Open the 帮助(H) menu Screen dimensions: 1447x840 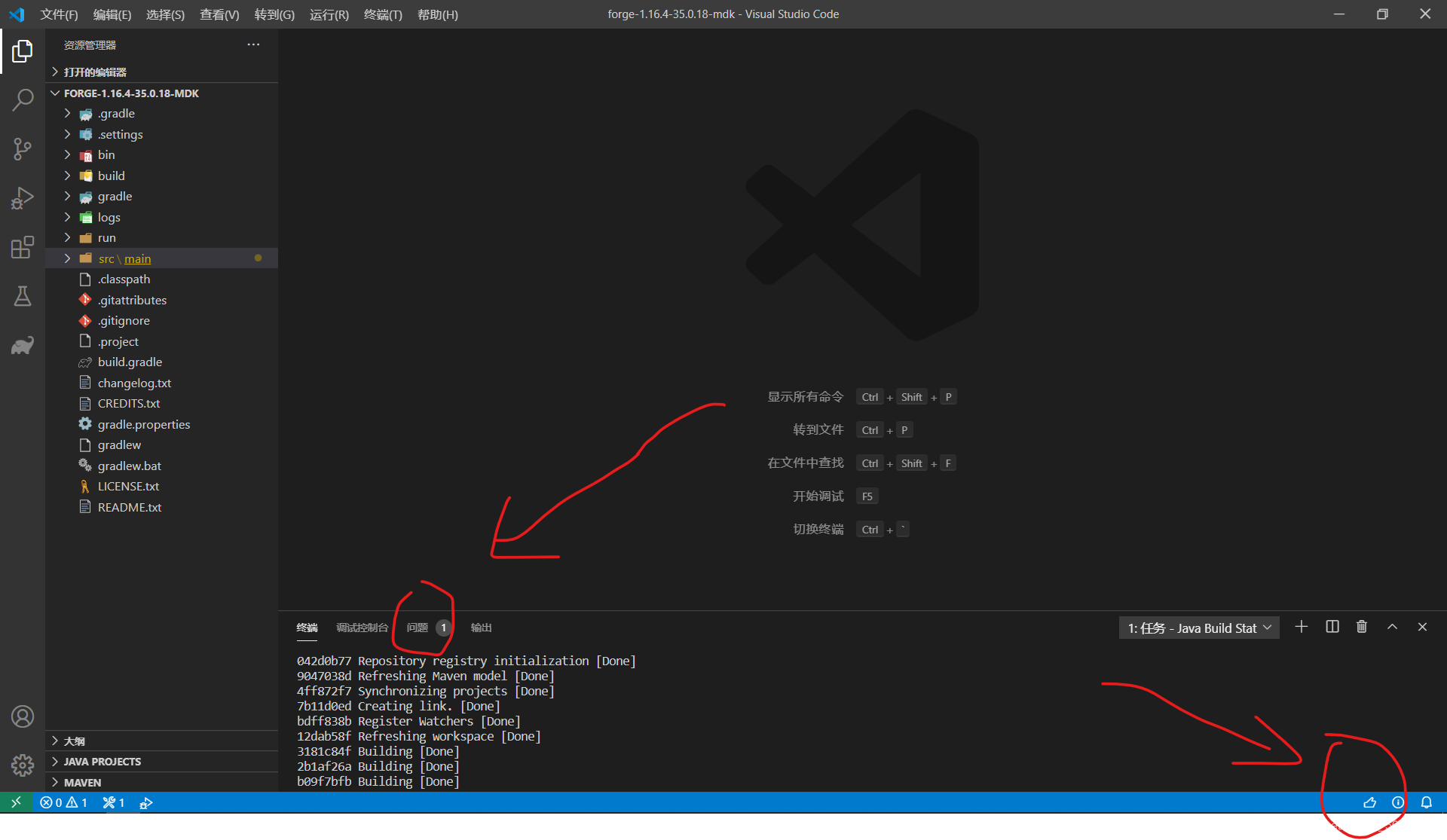(x=437, y=14)
